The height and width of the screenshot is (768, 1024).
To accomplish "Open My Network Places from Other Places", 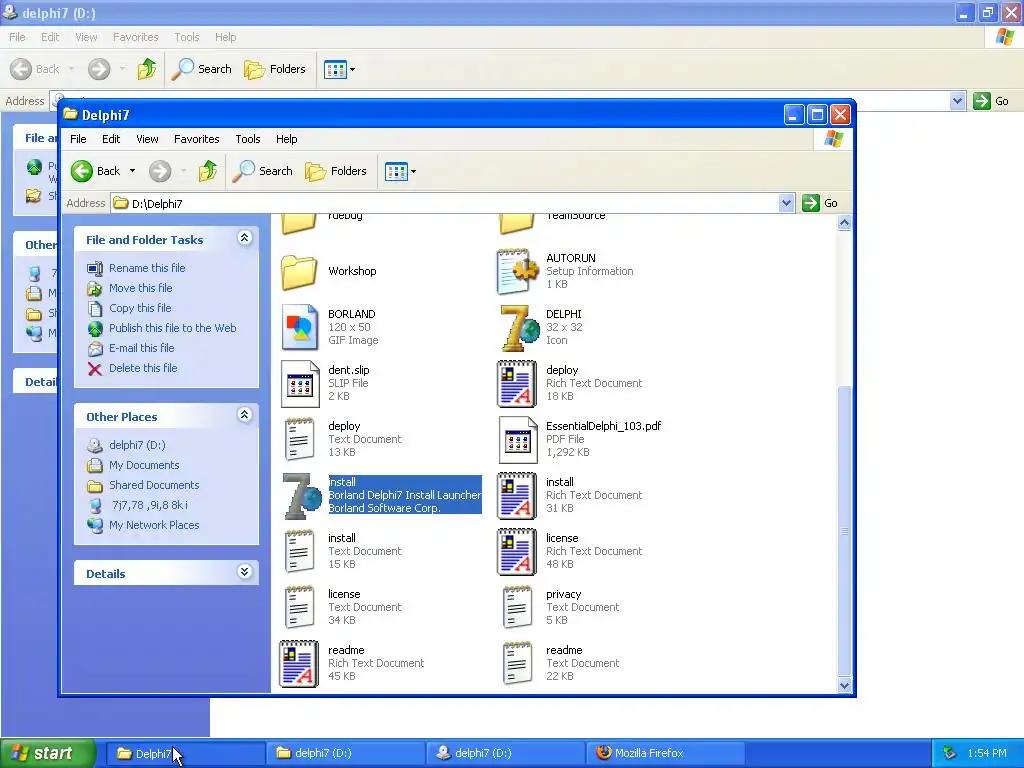I will 154,525.
